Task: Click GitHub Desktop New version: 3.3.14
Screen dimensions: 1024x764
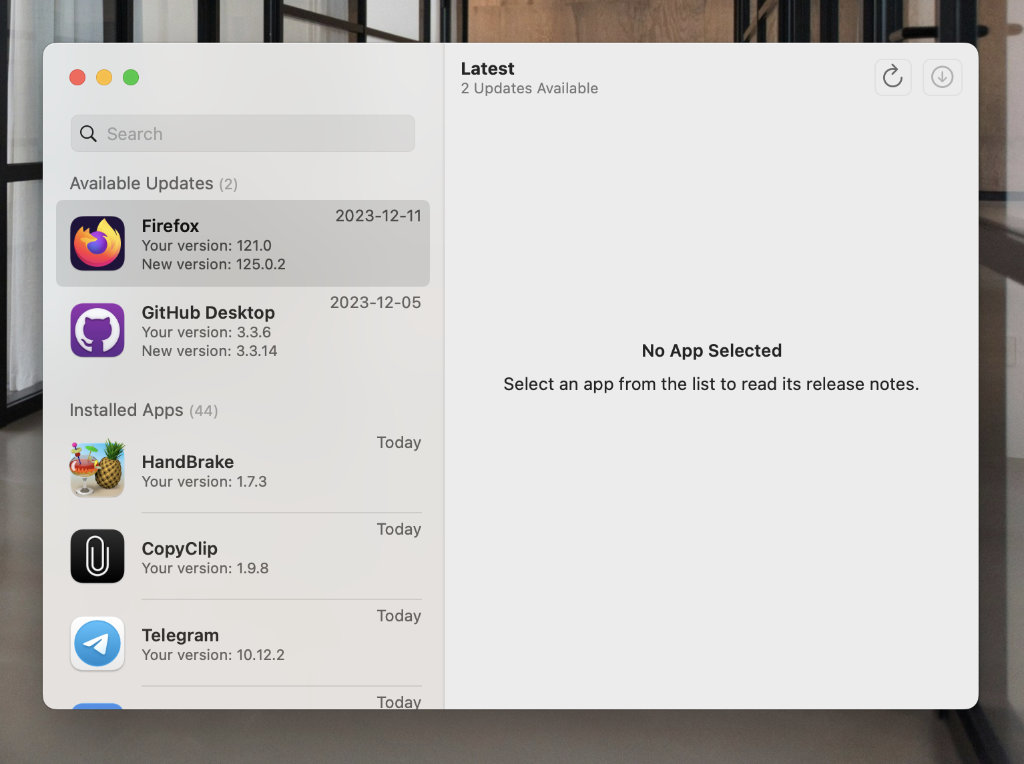Action: pyautogui.click(x=210, y=351)
